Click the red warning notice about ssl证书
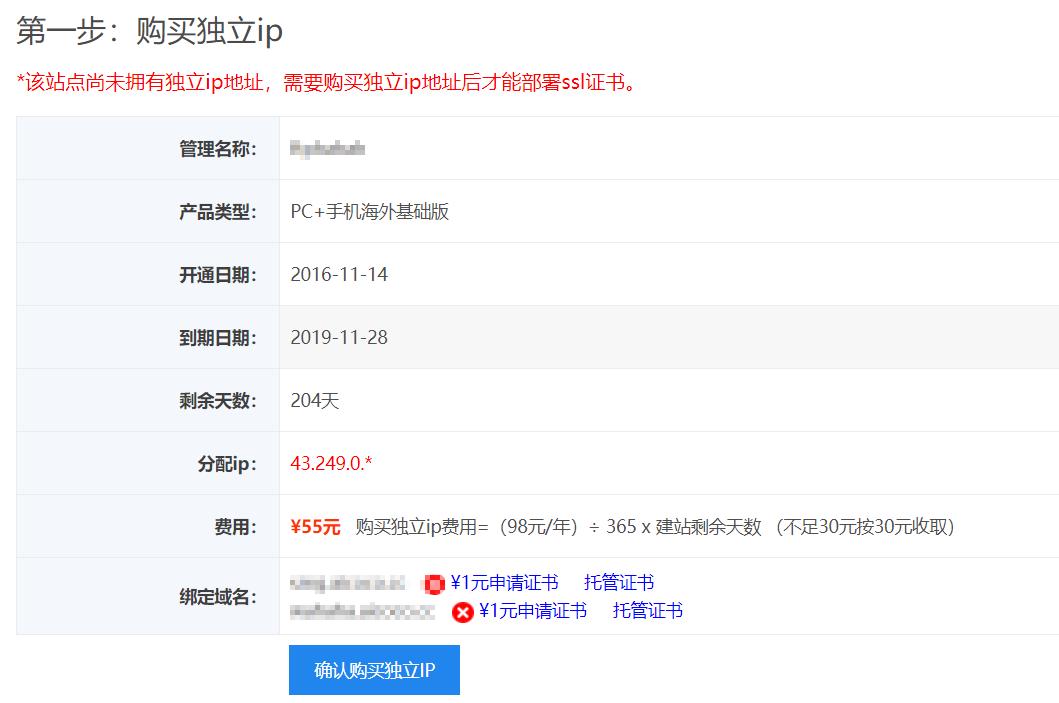Screen dimensions: 1059x703 point(327,82)
